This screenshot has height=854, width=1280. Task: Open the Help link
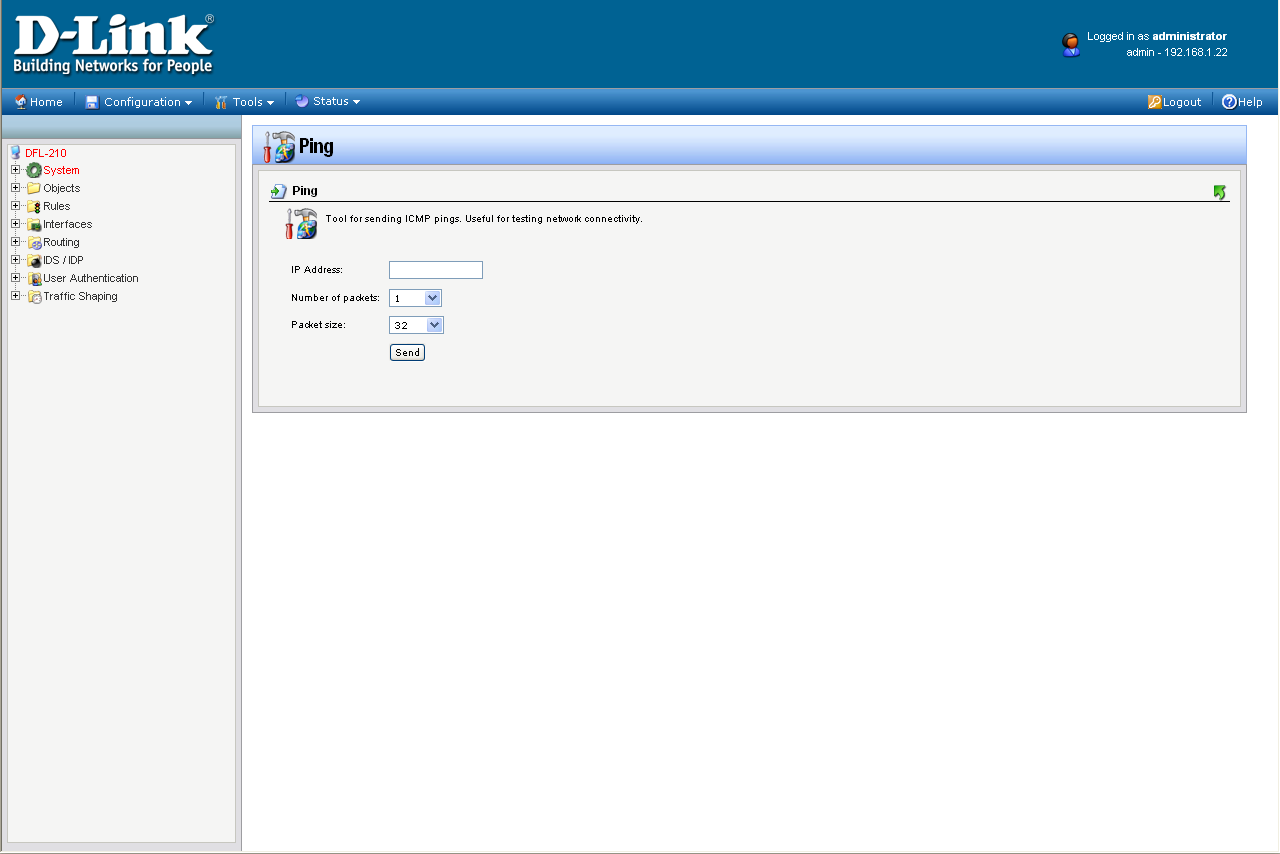1242,102
